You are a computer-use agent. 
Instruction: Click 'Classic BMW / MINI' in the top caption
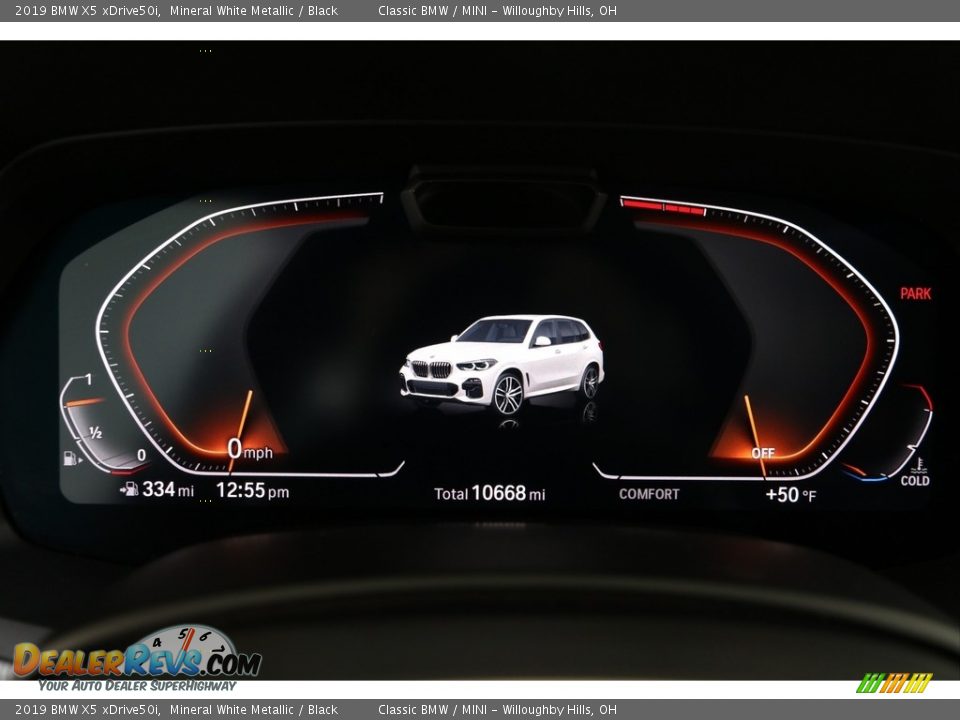[432, 10]
